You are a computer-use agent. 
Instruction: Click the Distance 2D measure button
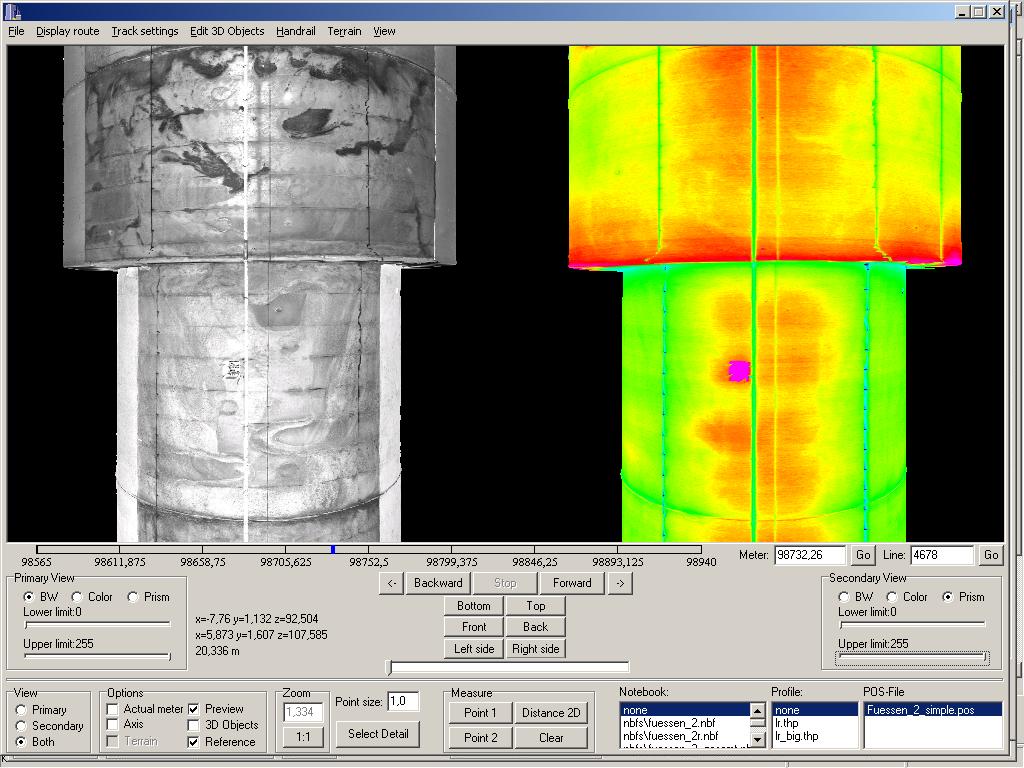click(551, 713)
